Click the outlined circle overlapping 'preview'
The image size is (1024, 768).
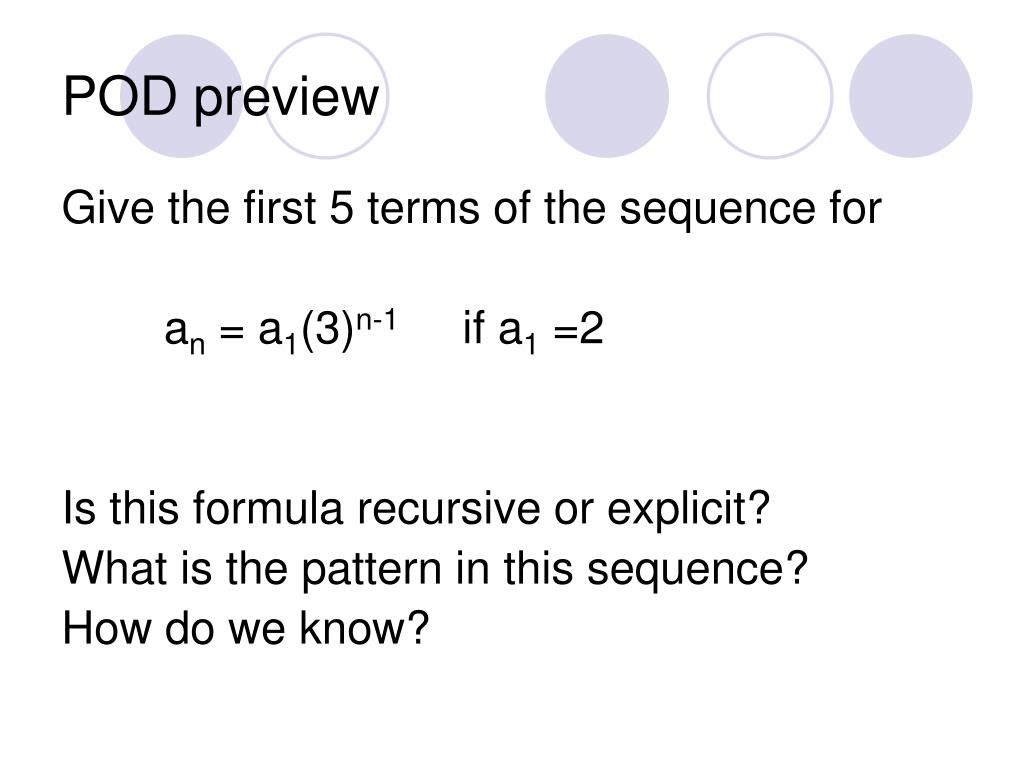326,96
